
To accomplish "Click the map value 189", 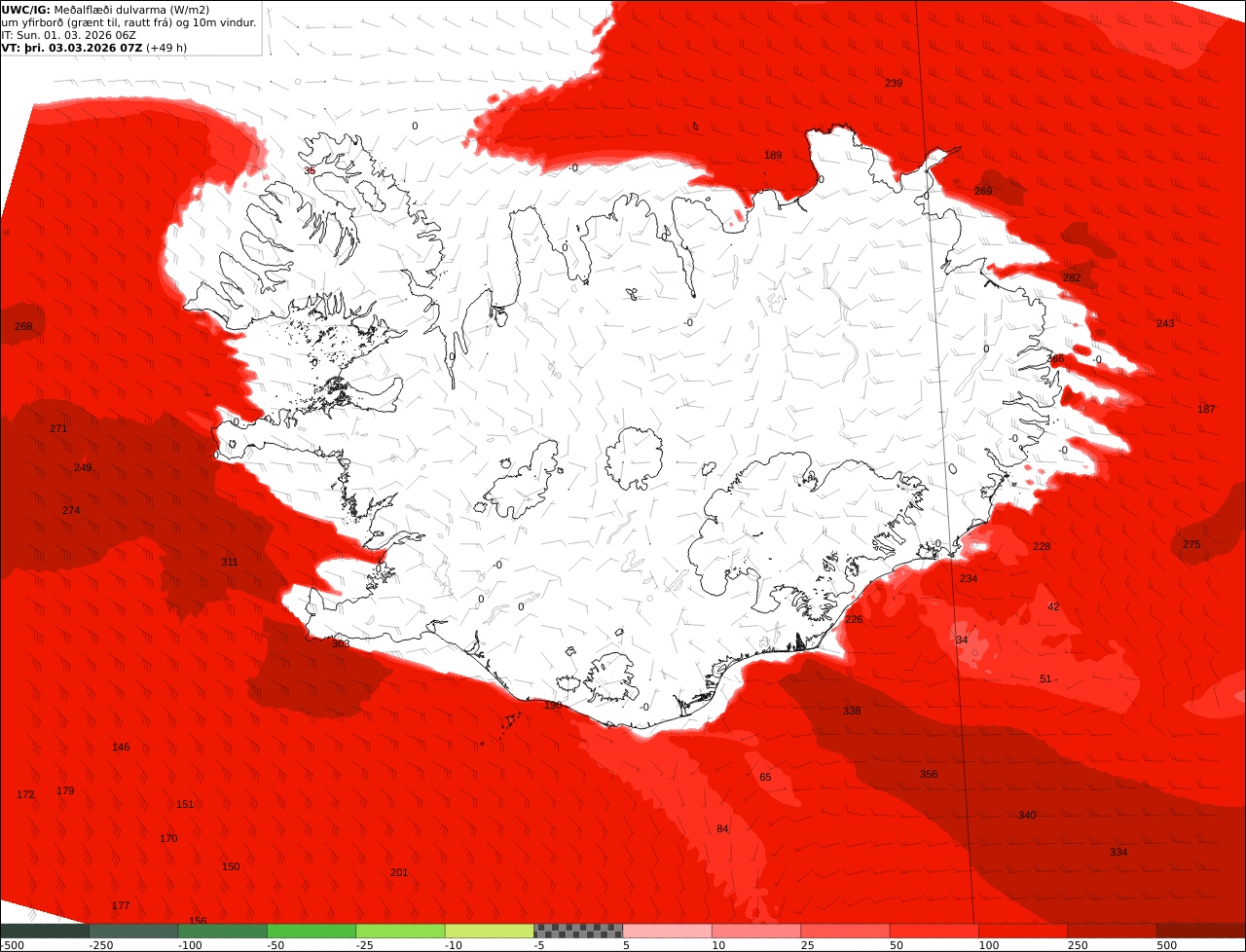I will [x=773, y=155].
